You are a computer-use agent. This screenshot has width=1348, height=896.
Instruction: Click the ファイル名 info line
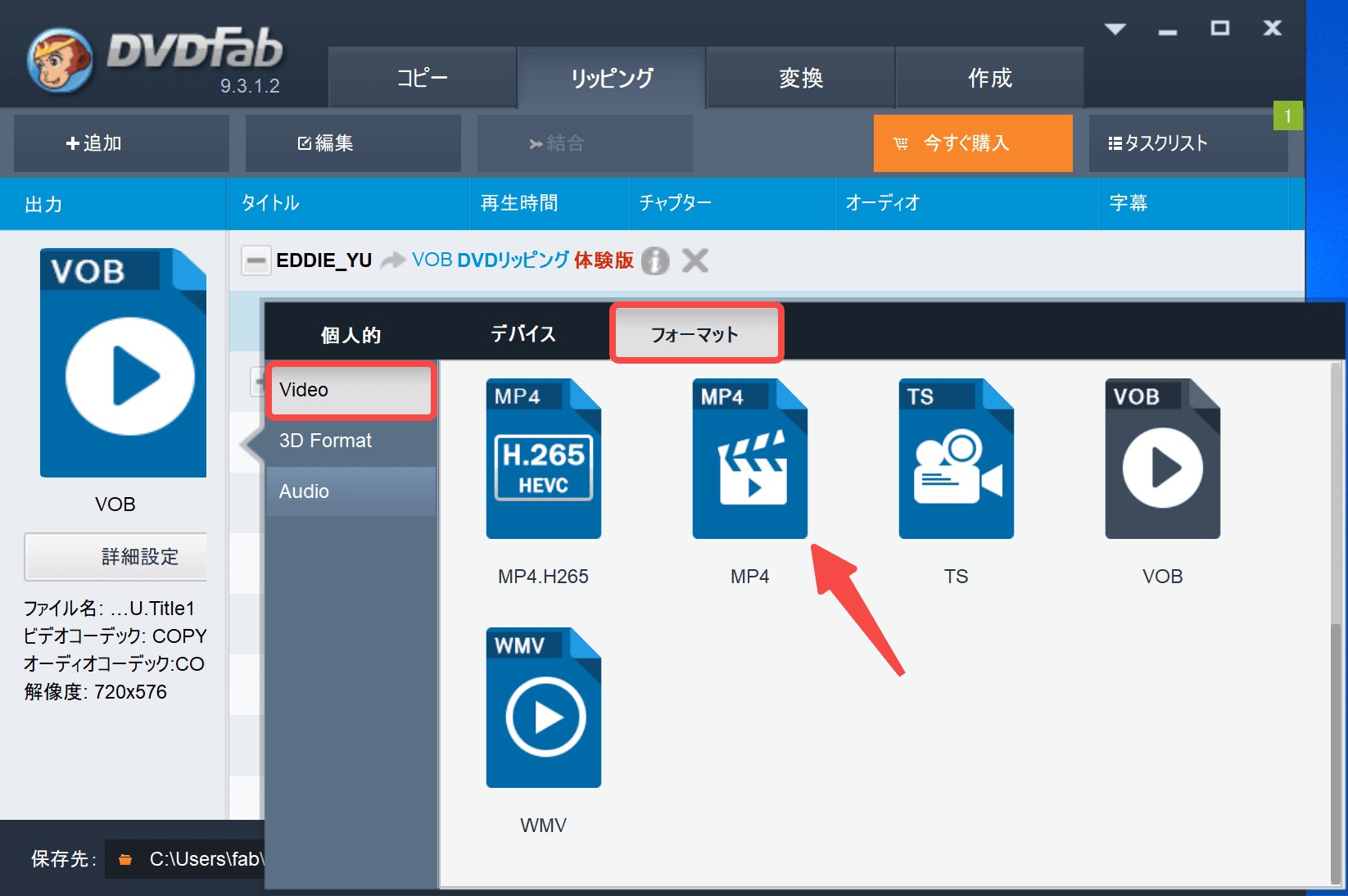109,608
